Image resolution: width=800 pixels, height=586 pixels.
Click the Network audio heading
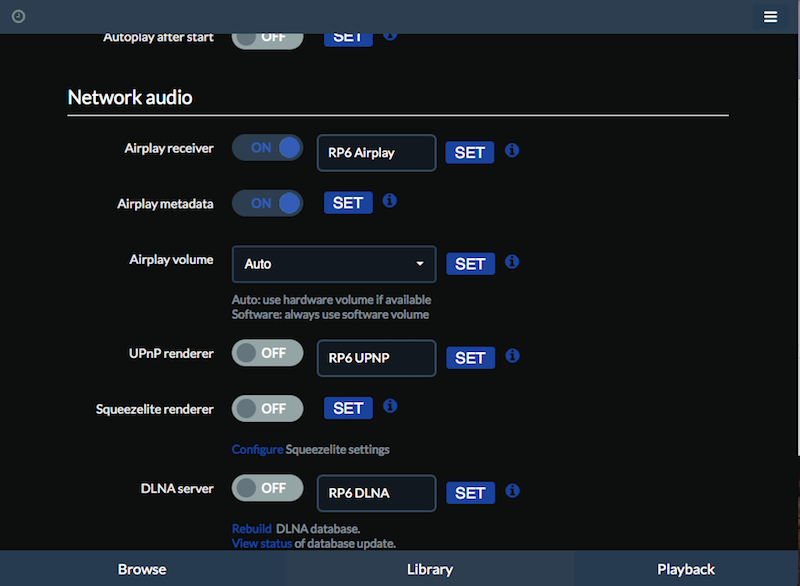tap(130, 97)
